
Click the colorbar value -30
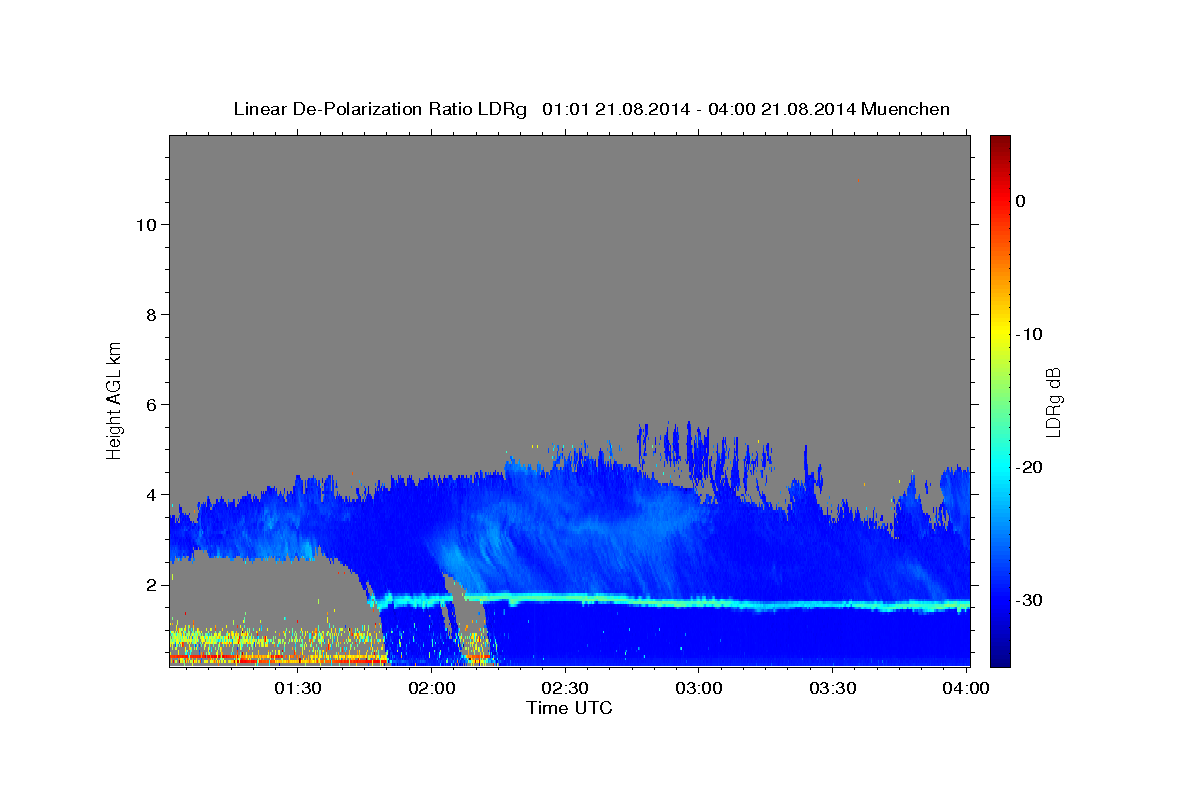click(x=1030, y=600)
